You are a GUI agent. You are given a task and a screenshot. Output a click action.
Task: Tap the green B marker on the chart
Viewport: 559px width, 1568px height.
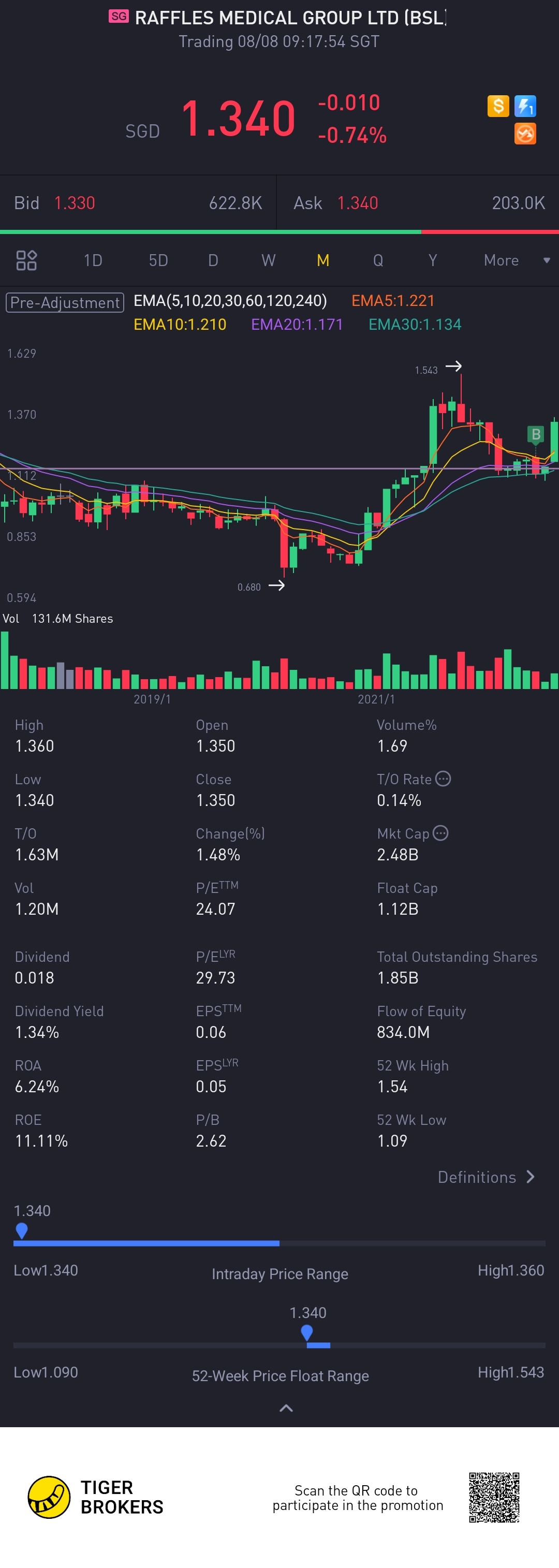(536, 434)
